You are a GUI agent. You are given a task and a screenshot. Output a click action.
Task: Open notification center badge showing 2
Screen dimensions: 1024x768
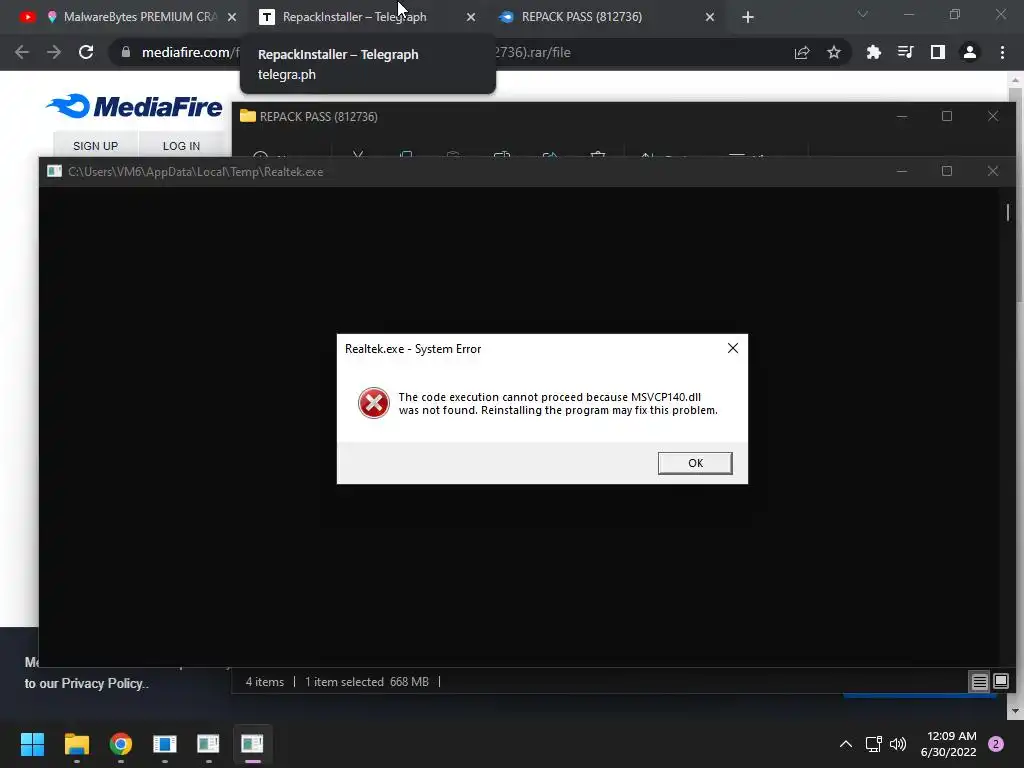tap(996, 744)
